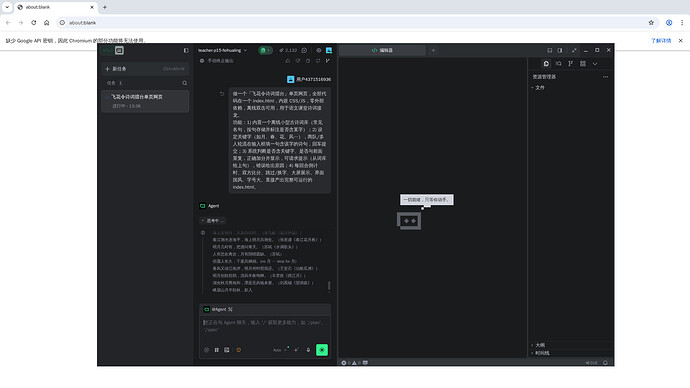This screenshot has height=388, width=690.
Task: Open the Auto model dropdown
Action: pos(280,350)
